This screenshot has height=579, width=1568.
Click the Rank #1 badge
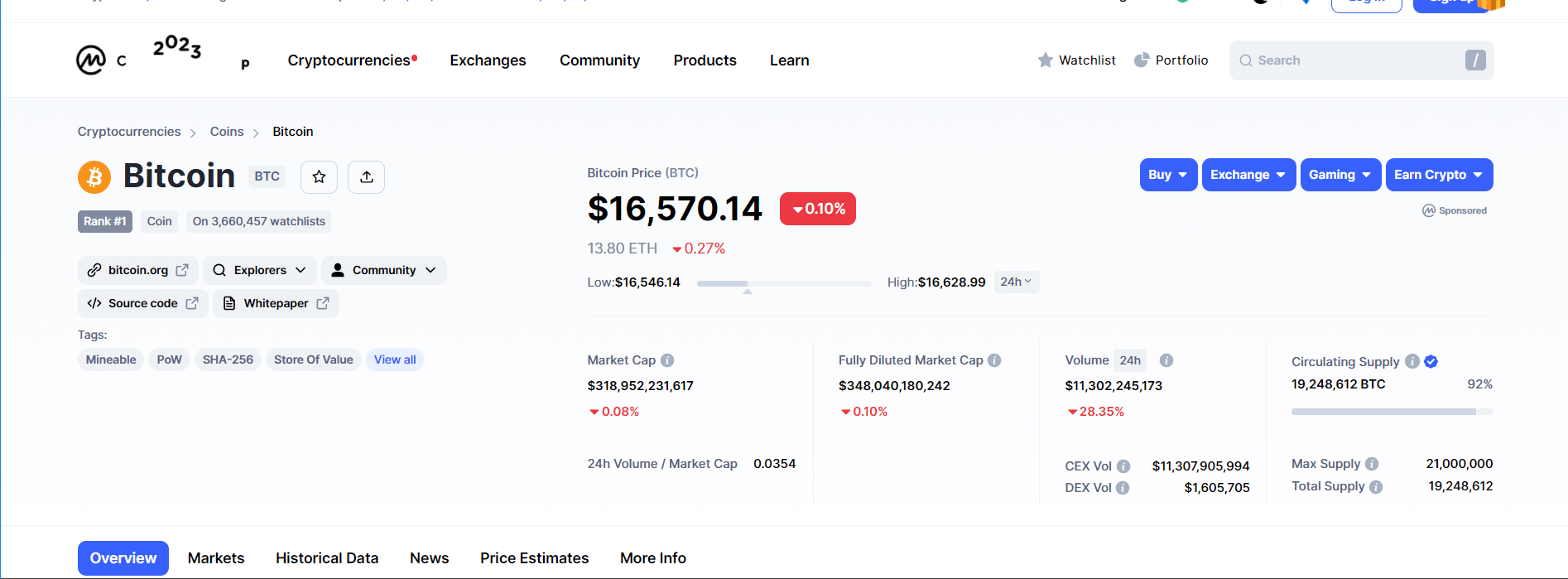[x=105, y=221]
